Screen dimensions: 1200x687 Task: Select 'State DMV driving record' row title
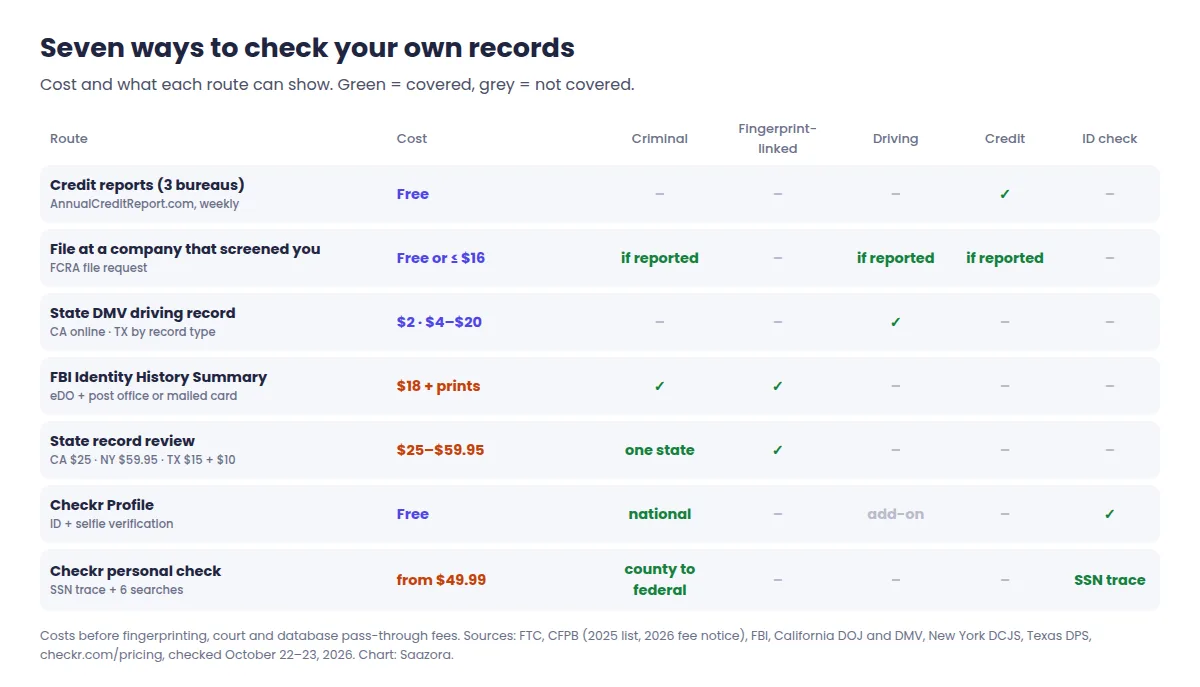point(143,313)
